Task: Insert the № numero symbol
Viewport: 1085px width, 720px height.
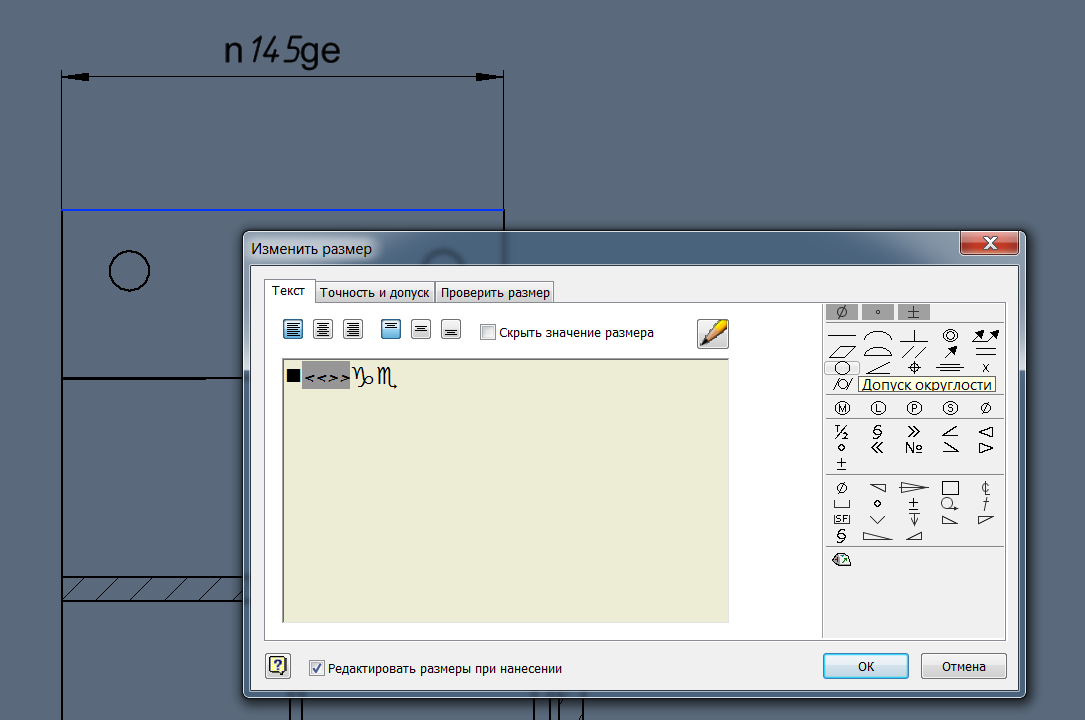Action: point(913,447)
